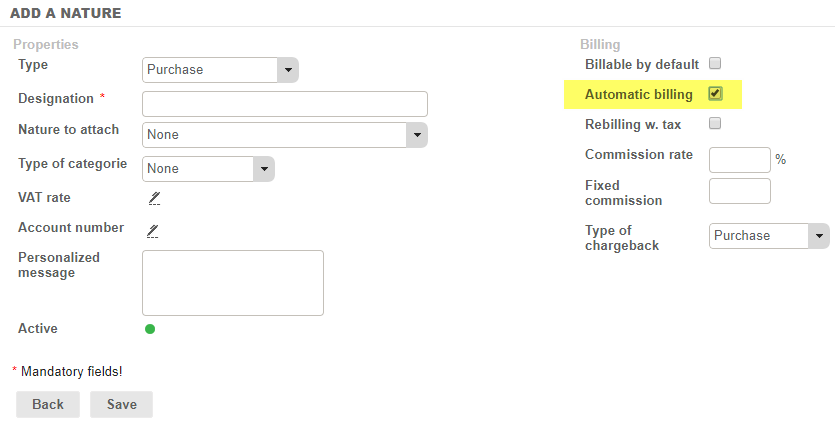The width and height of the screenshot is (835, 423).
Task: Toggle the green Active status indicator
Action: coord(150,329)
